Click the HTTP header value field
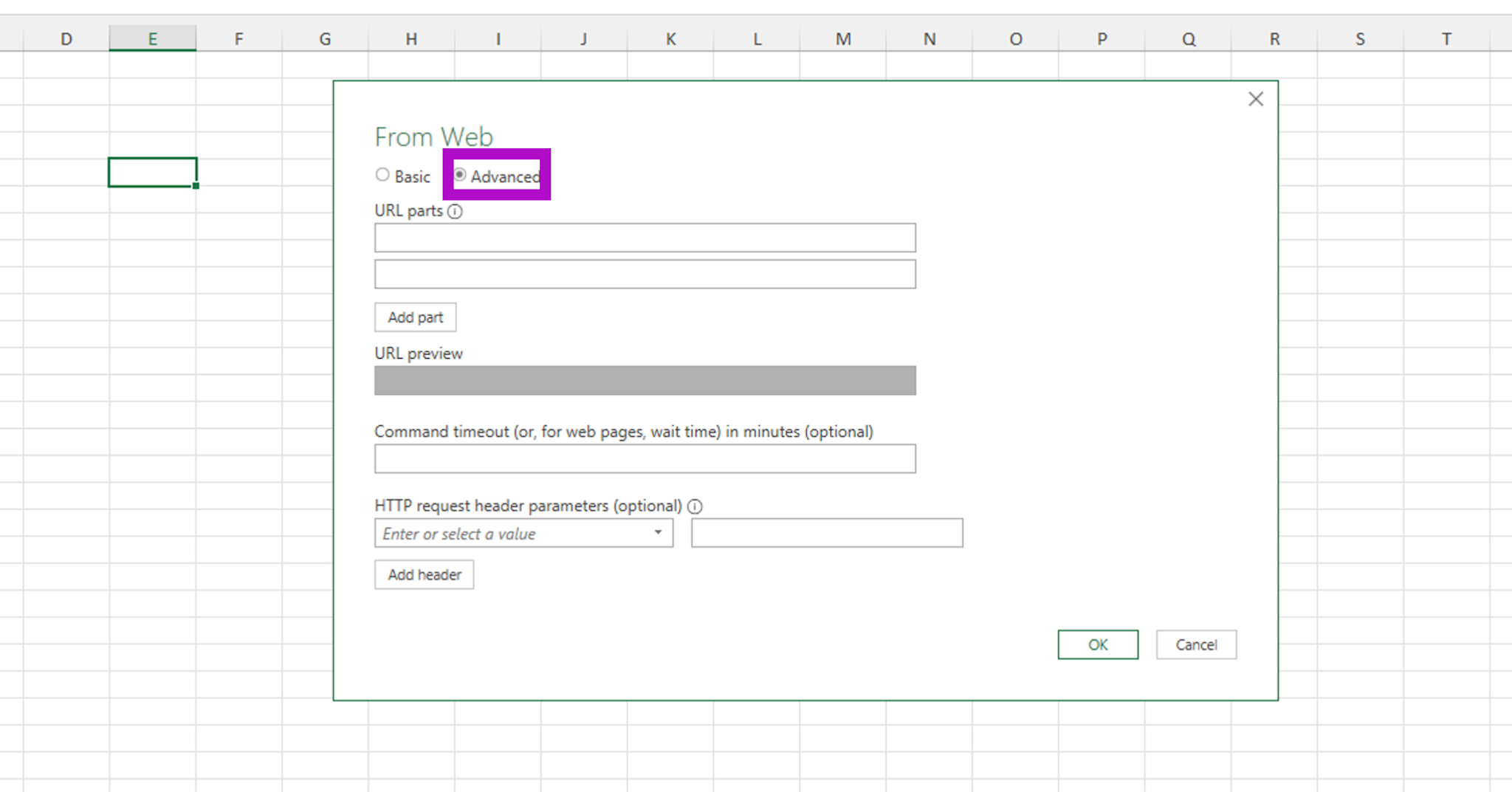 827,533
